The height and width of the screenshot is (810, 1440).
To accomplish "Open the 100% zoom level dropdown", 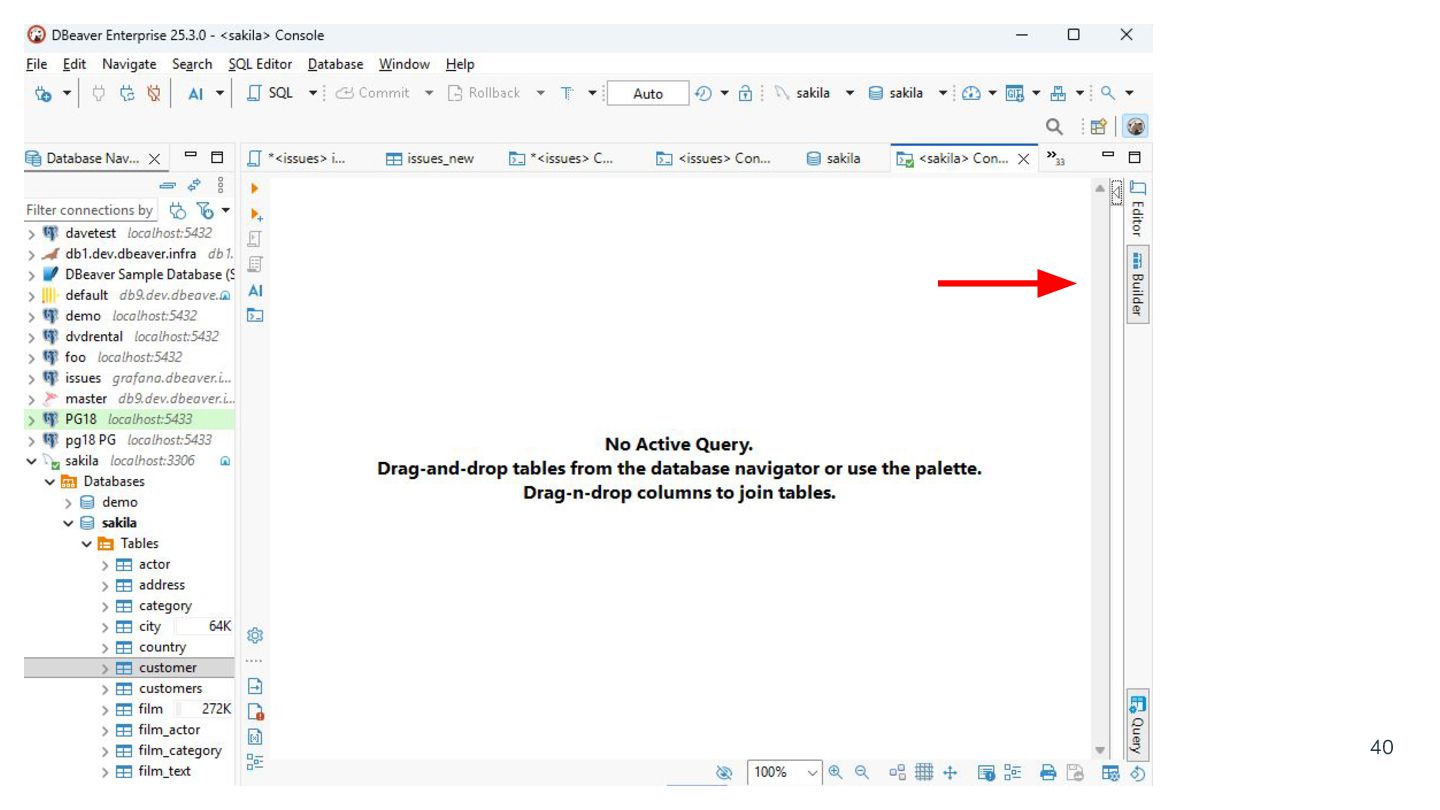I will click(813, 772).
